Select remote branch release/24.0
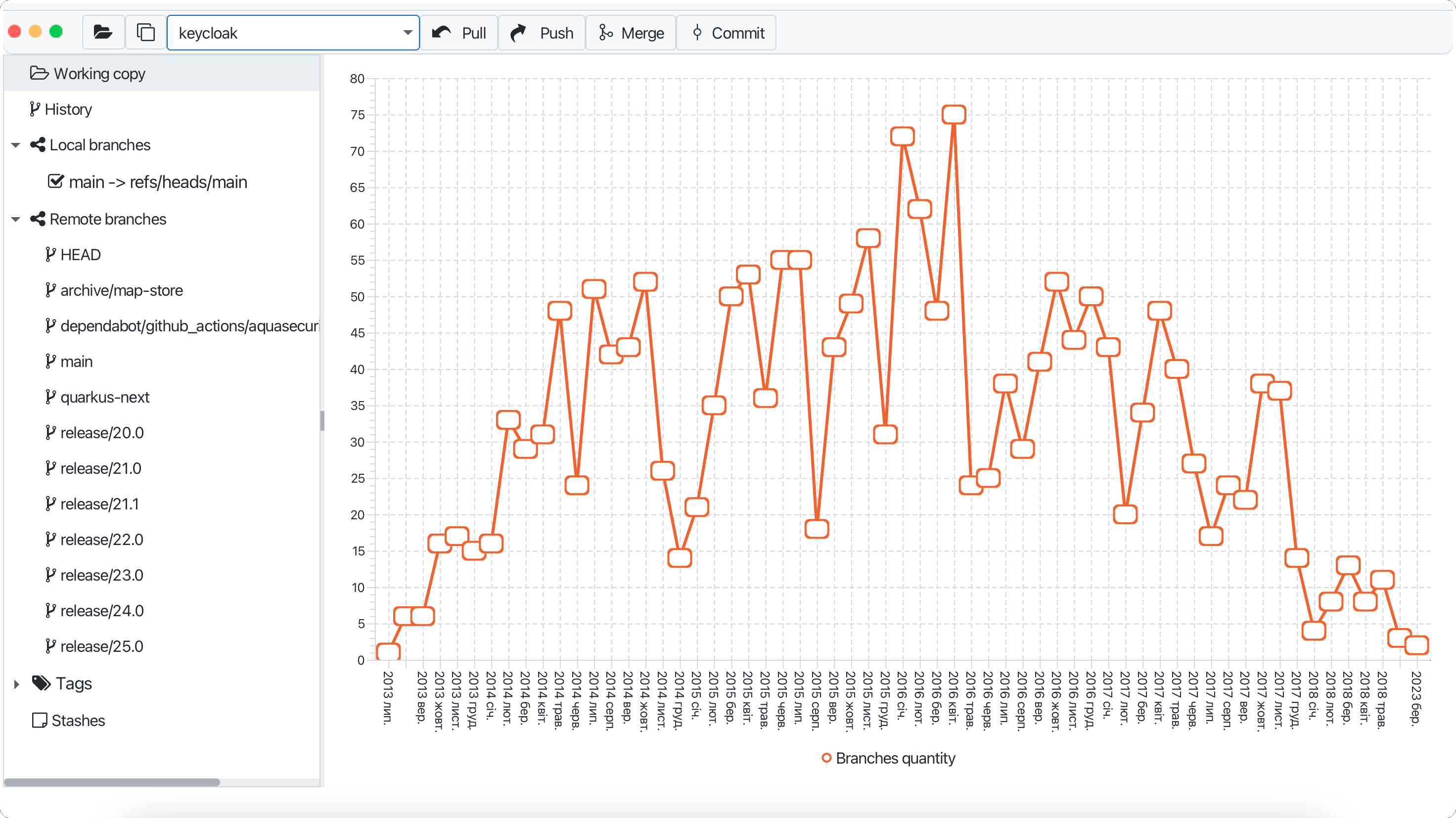The height and width of the screenshot is (818, 1456). click(102, 611)
